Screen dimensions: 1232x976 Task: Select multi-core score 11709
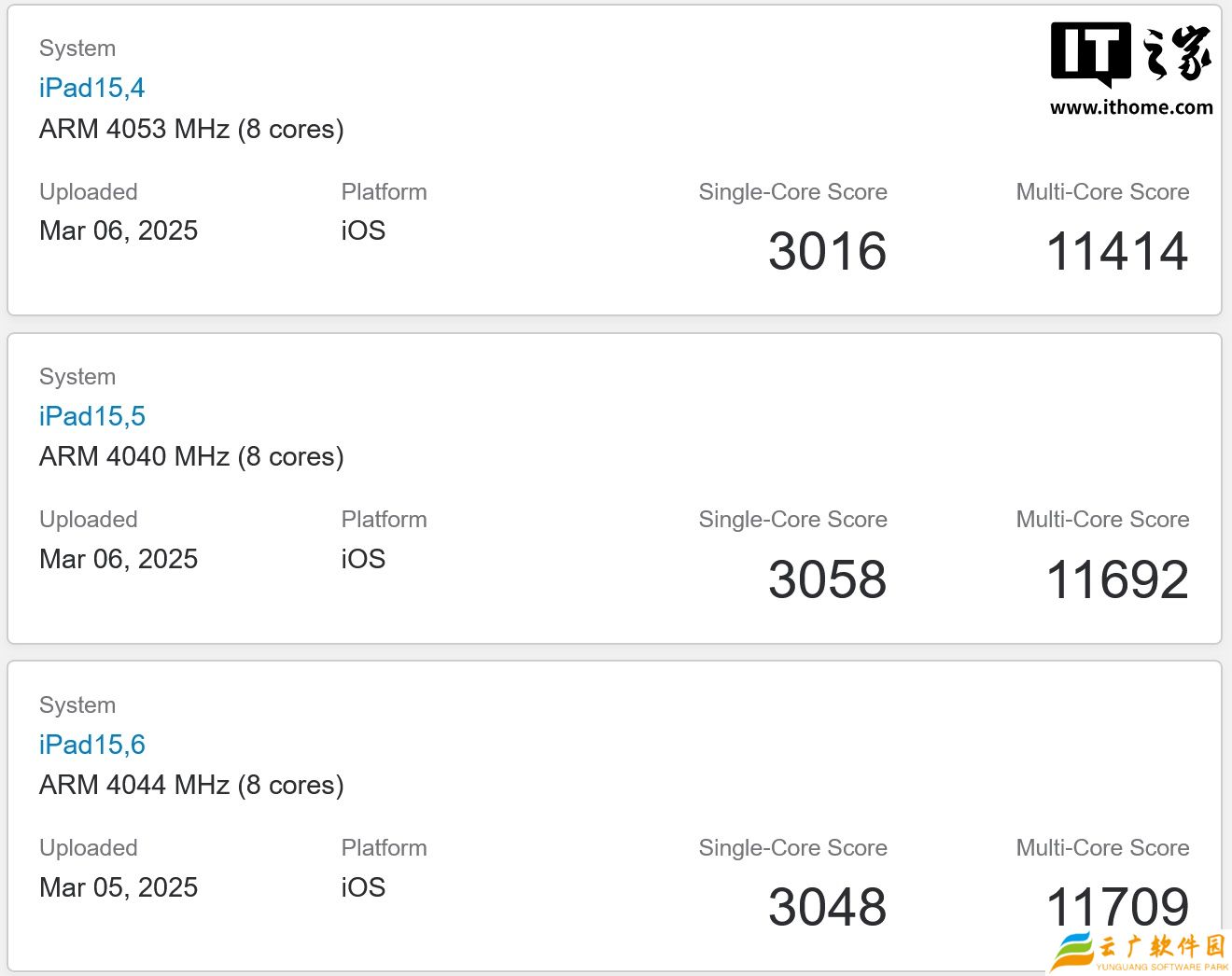pyautogui.click(x=1117, y=905)
